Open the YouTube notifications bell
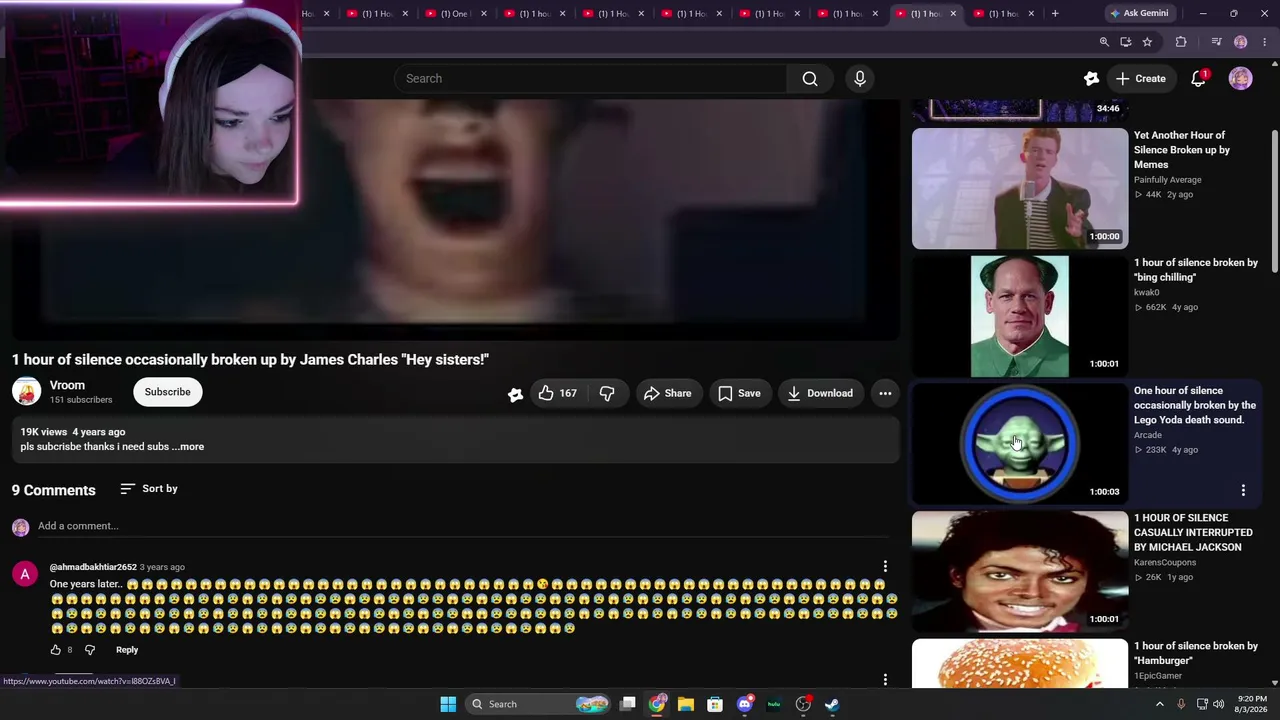 1198,79
